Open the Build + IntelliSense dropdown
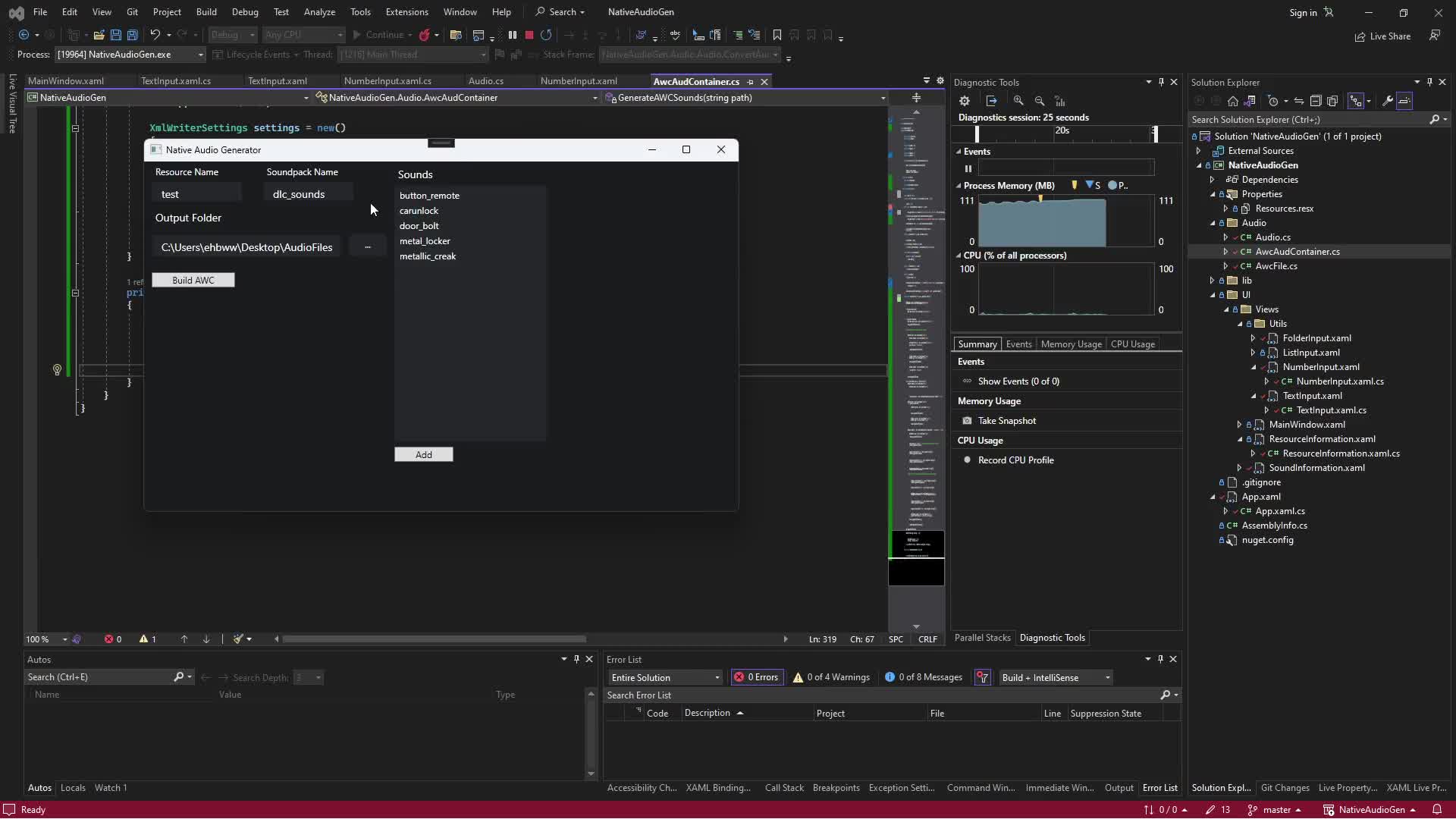 tap(1056, 678)
